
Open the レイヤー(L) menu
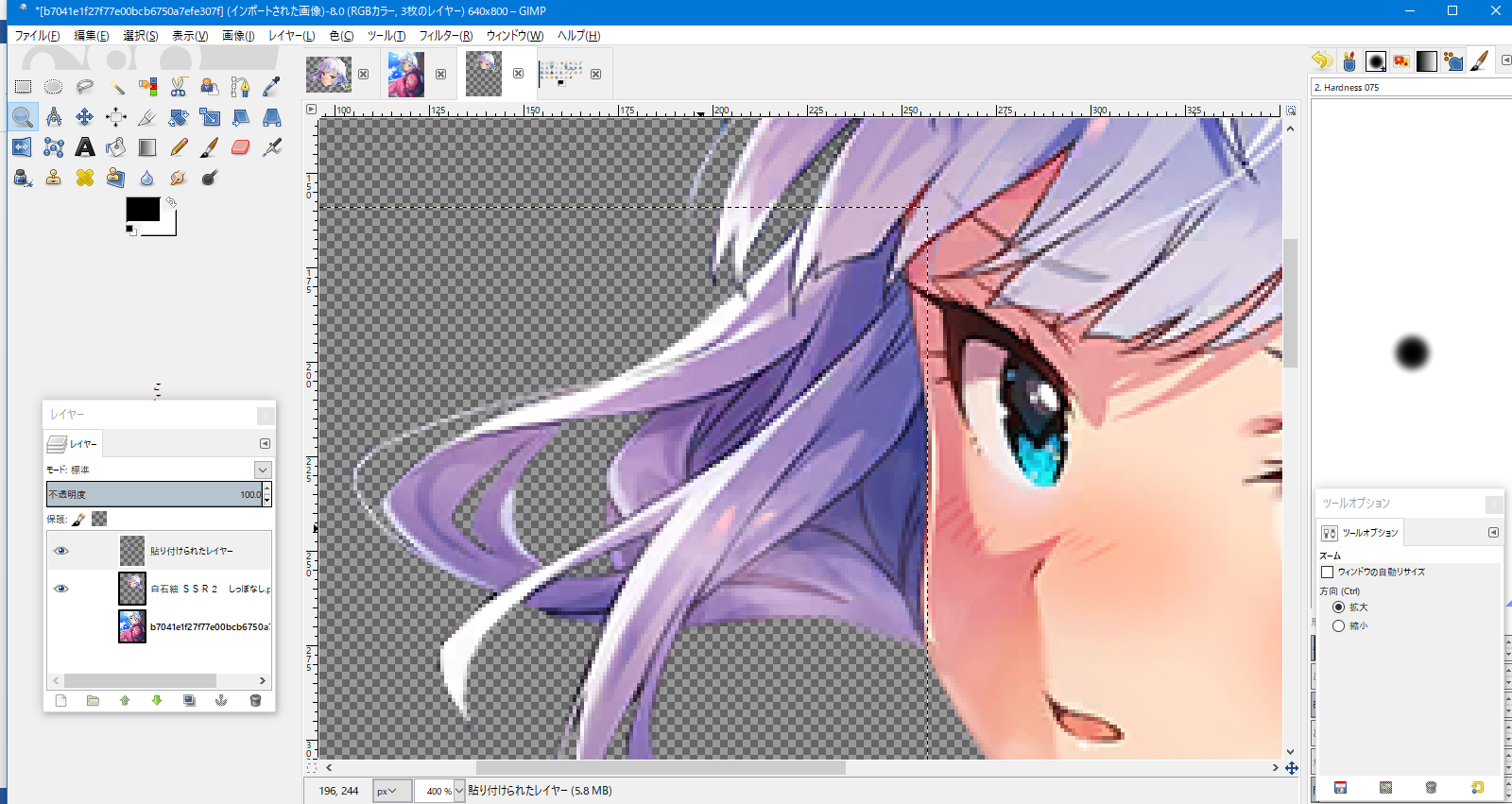click(291, 36)
